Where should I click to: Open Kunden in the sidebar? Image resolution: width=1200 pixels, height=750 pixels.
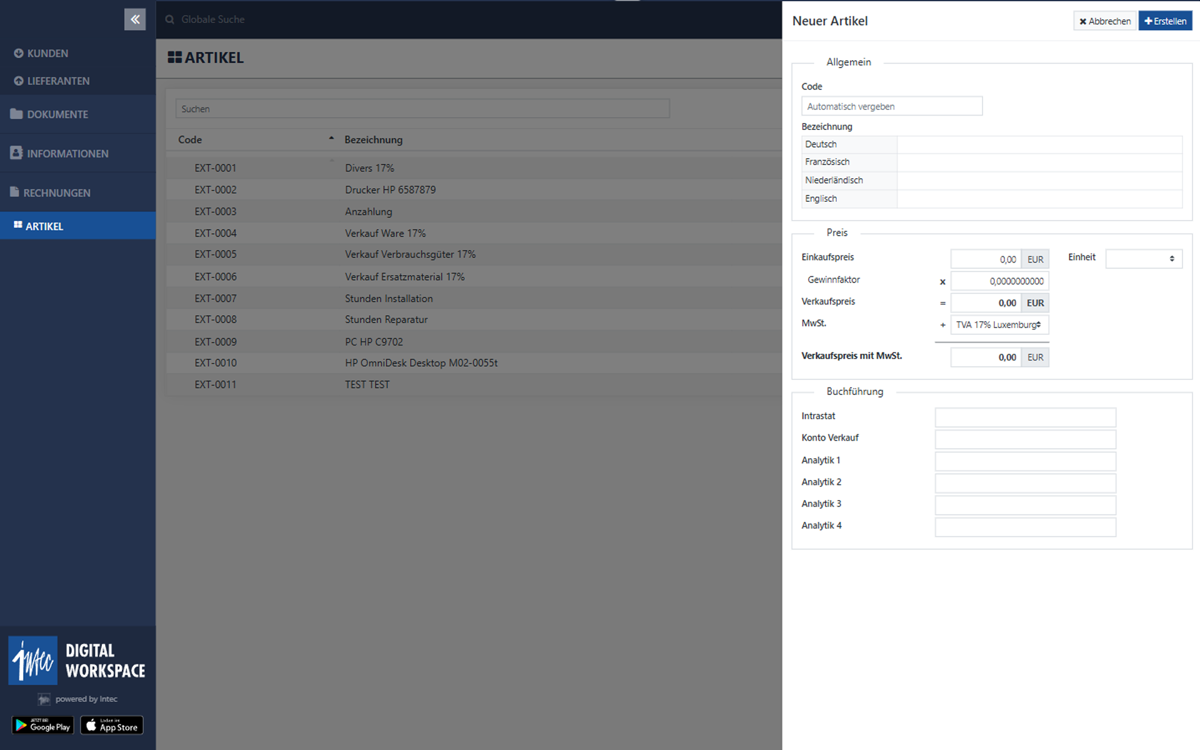coord(47,53)
